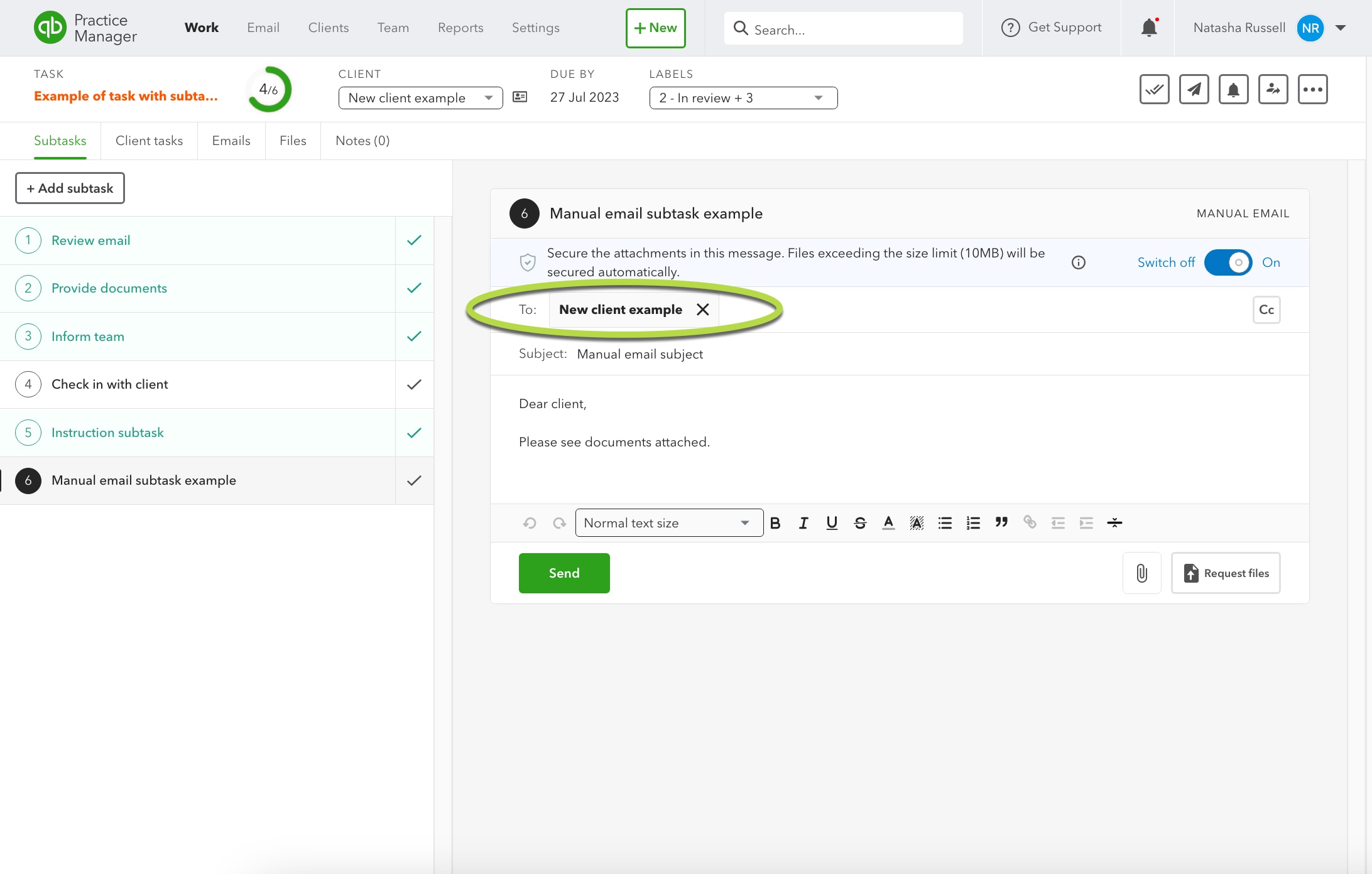This screenshot has width=1372, height=874.
Task: Open the Settings menu
Action: coord(536,28)
